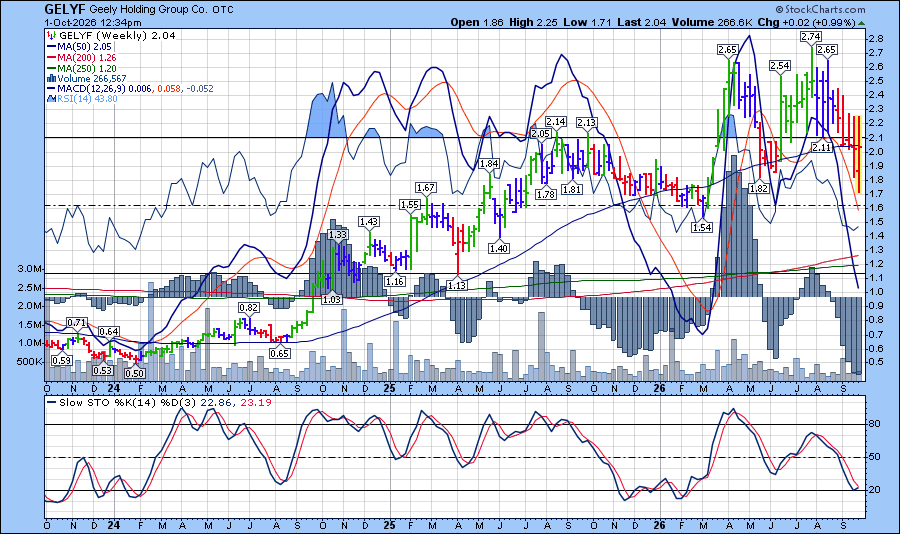Click the 0.50 lowest price label

tap(134, 373)
